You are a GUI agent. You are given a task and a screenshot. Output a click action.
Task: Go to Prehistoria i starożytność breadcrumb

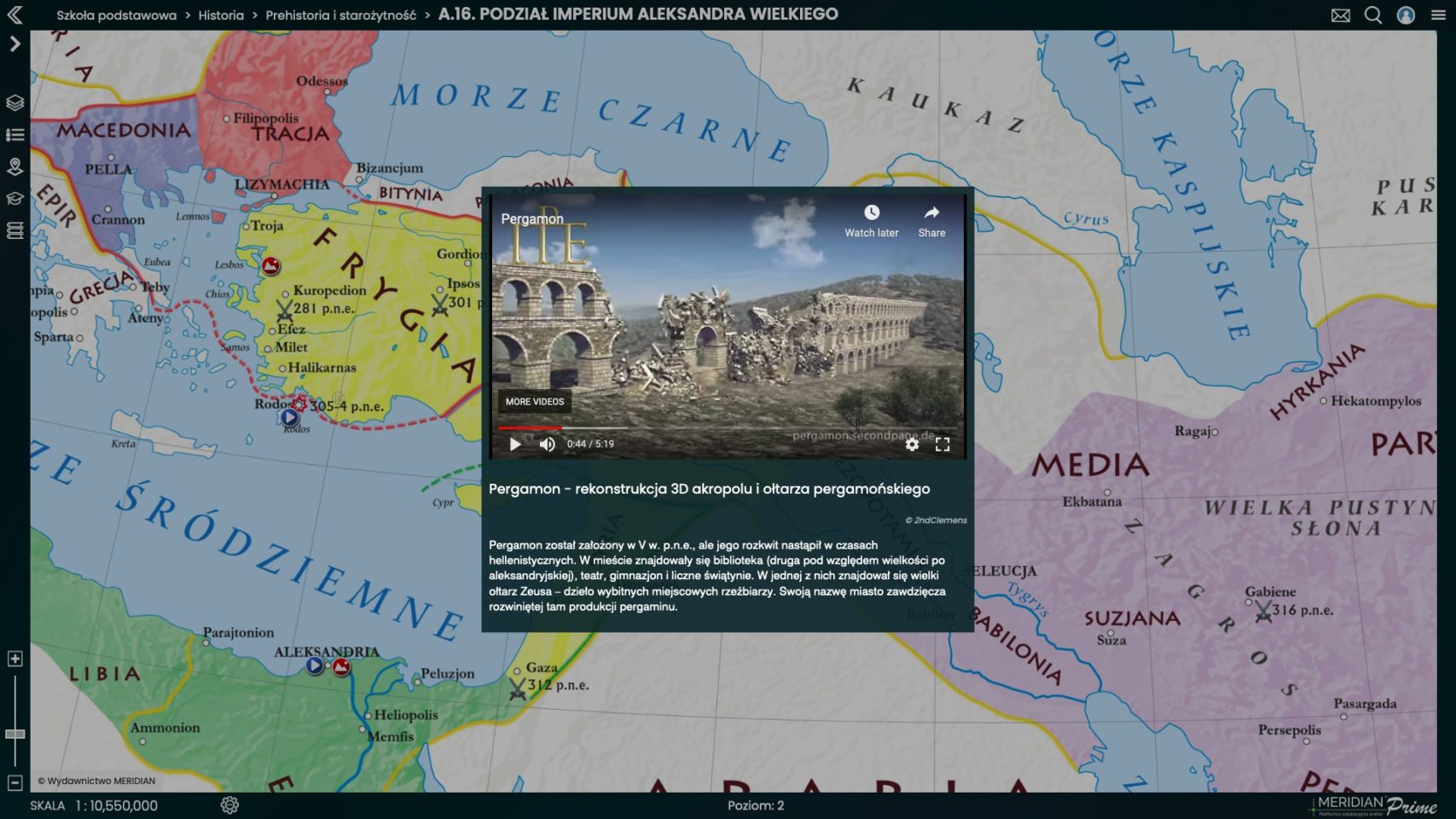(x=340, y=15)
